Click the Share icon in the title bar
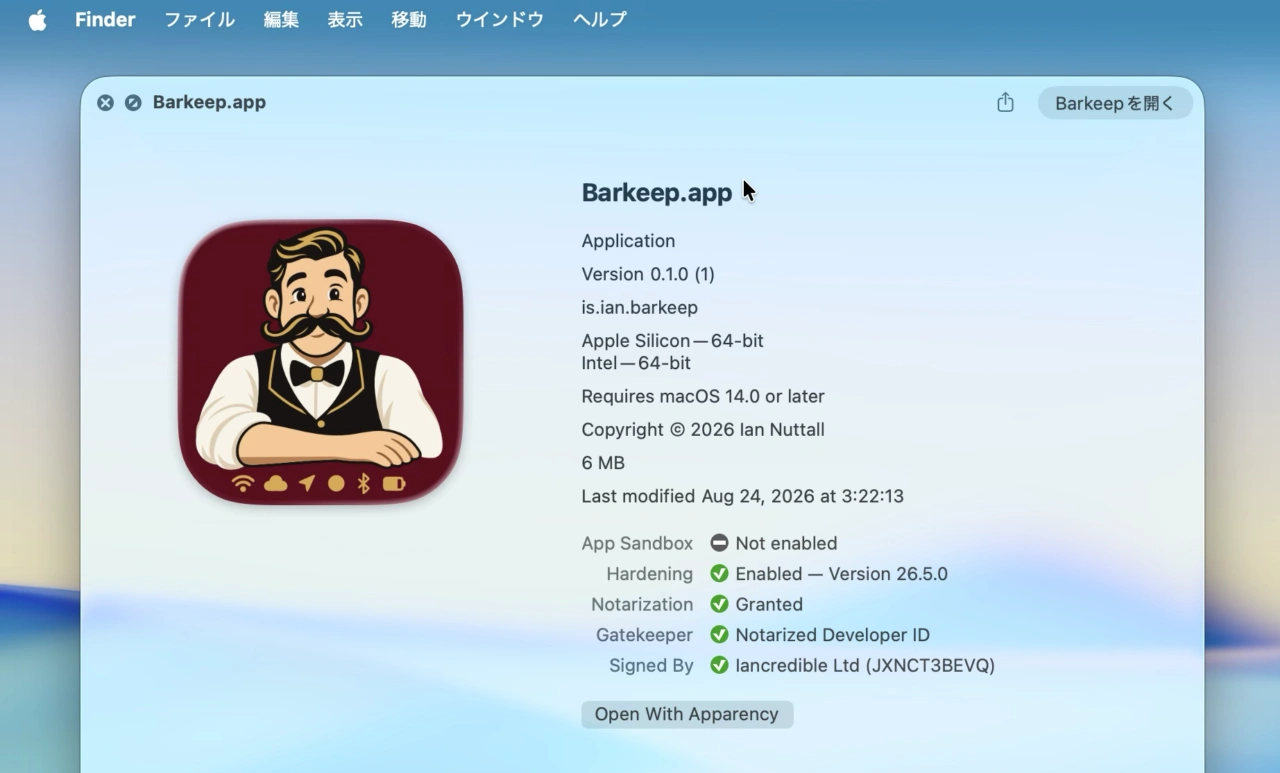Viewport: 1280px width, 773px height. [x=1005, y=102]
